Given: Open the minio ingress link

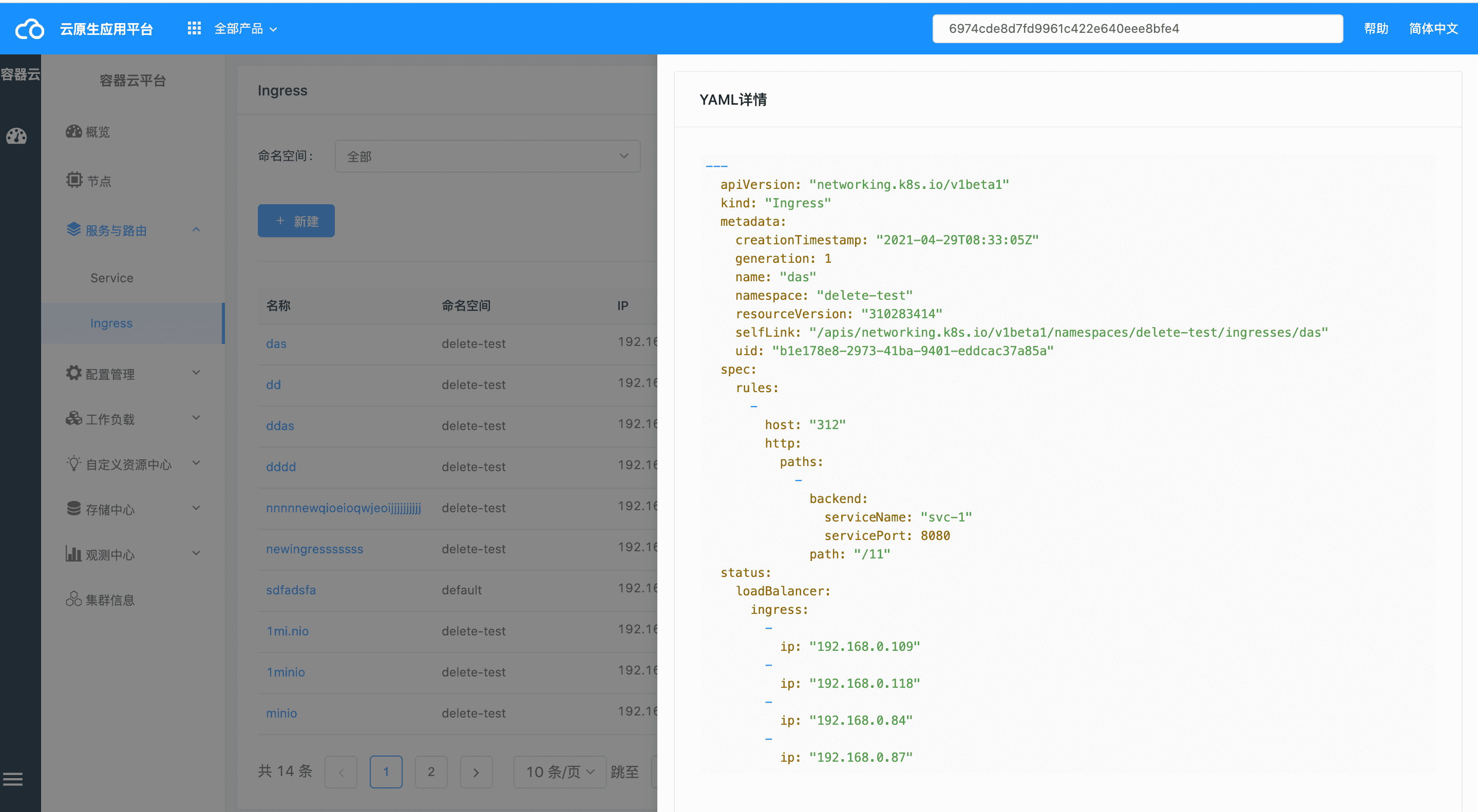Looking at the screenshot, I should point(282,713).
